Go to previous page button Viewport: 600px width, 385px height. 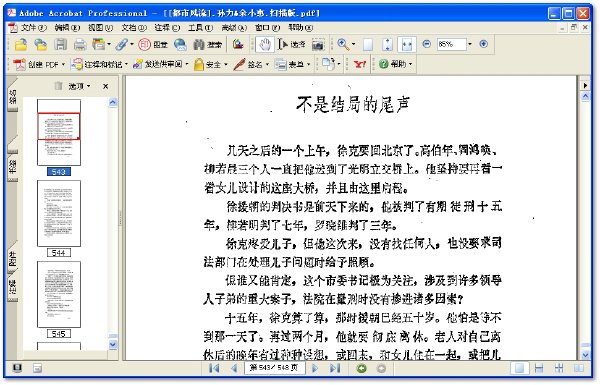point(234,368)
